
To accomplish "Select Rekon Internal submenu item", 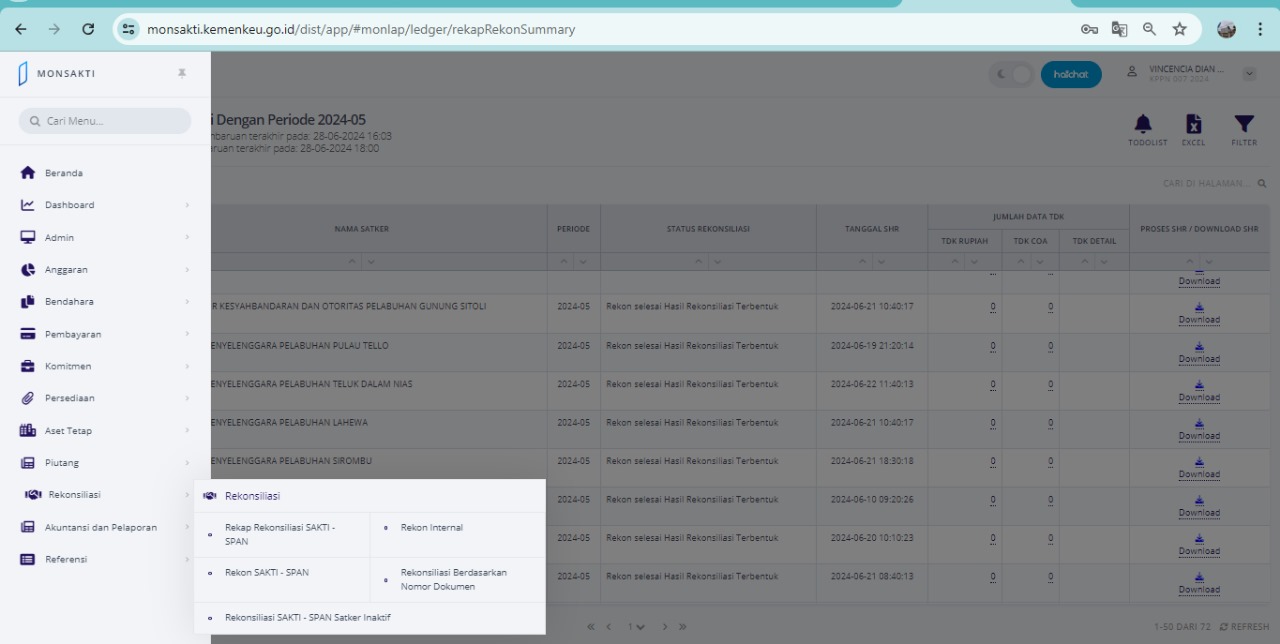I will [x=431, y=527].
